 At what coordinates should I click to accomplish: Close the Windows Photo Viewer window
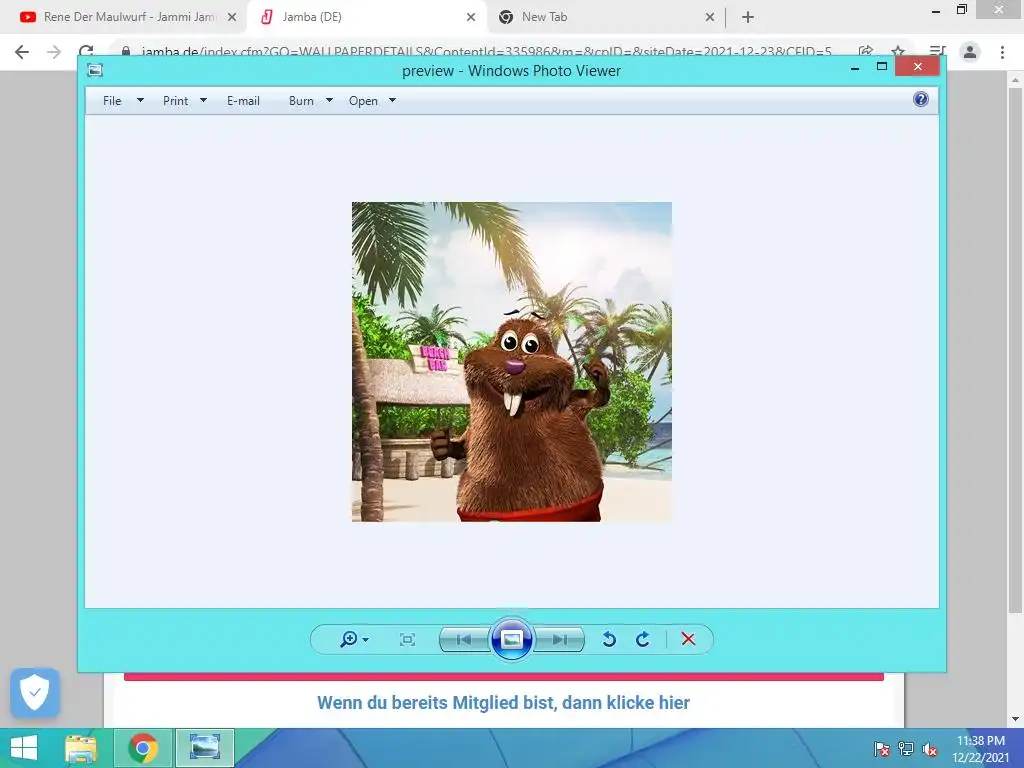coord(918,67)
